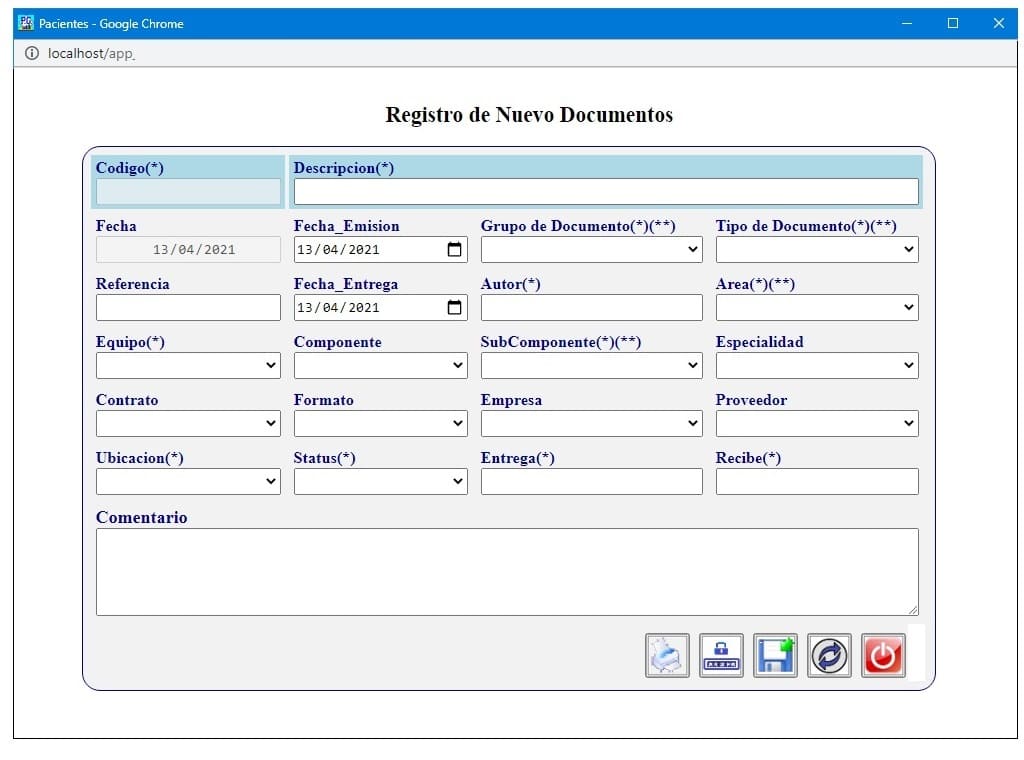Expand the Componente dropdown
The width and height of the screenshot is (1024, 760).
tap(381, 366)
